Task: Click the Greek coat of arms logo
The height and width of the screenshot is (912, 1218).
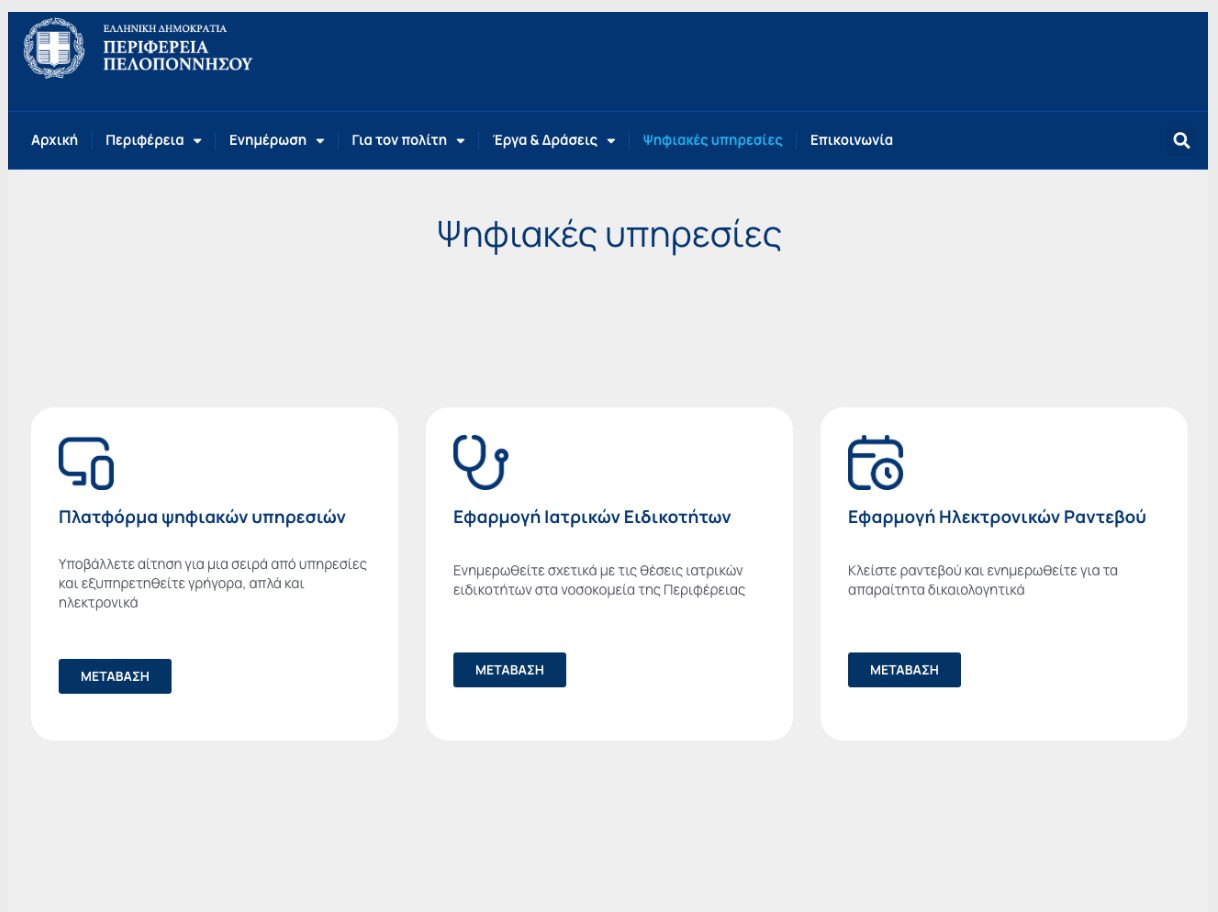Action: 56,48
